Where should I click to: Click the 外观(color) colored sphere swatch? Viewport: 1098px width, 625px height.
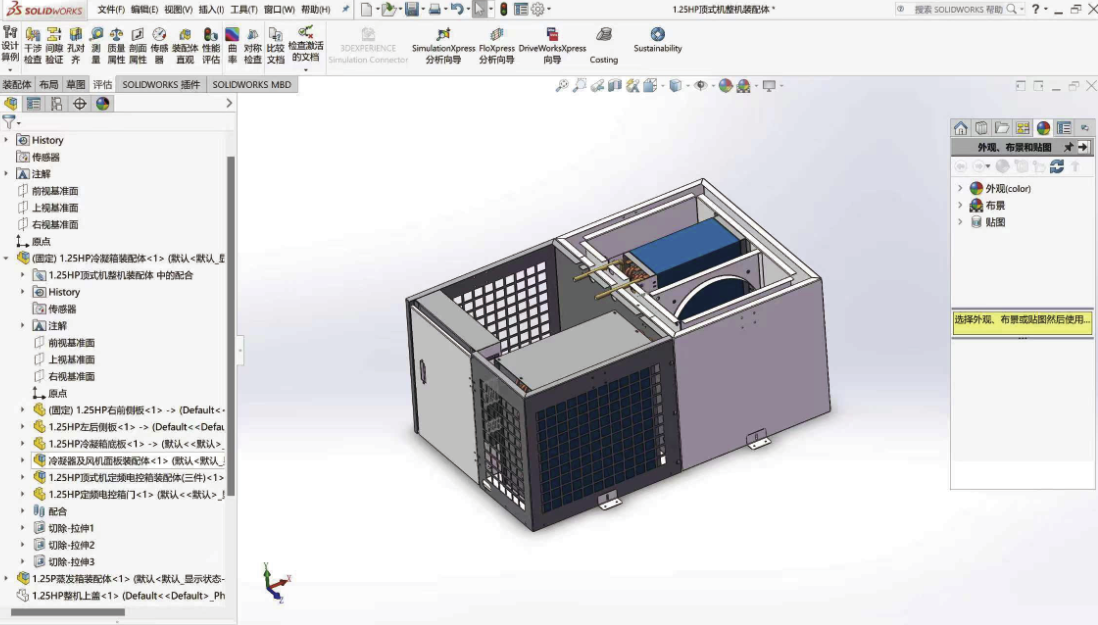pos(976,187)
